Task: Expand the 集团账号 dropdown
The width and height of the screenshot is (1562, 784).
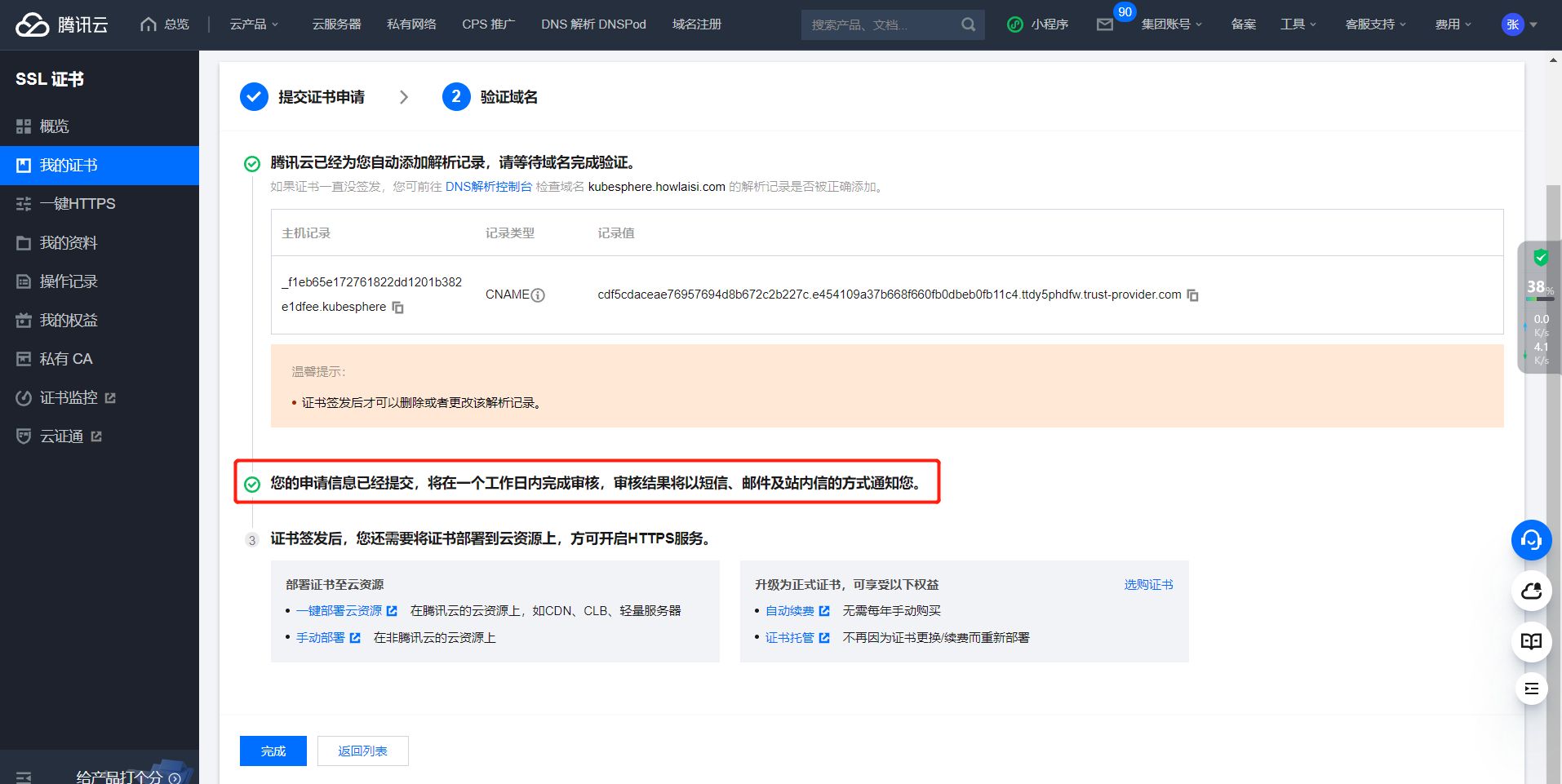Action: pos(1171,24)
